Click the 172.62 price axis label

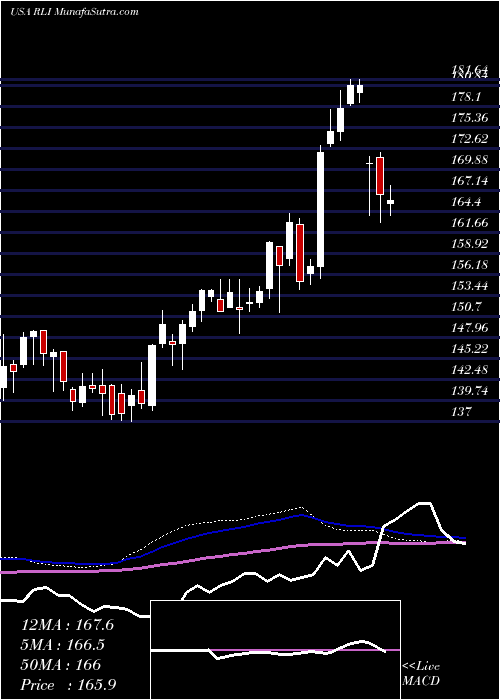[469, 139]
